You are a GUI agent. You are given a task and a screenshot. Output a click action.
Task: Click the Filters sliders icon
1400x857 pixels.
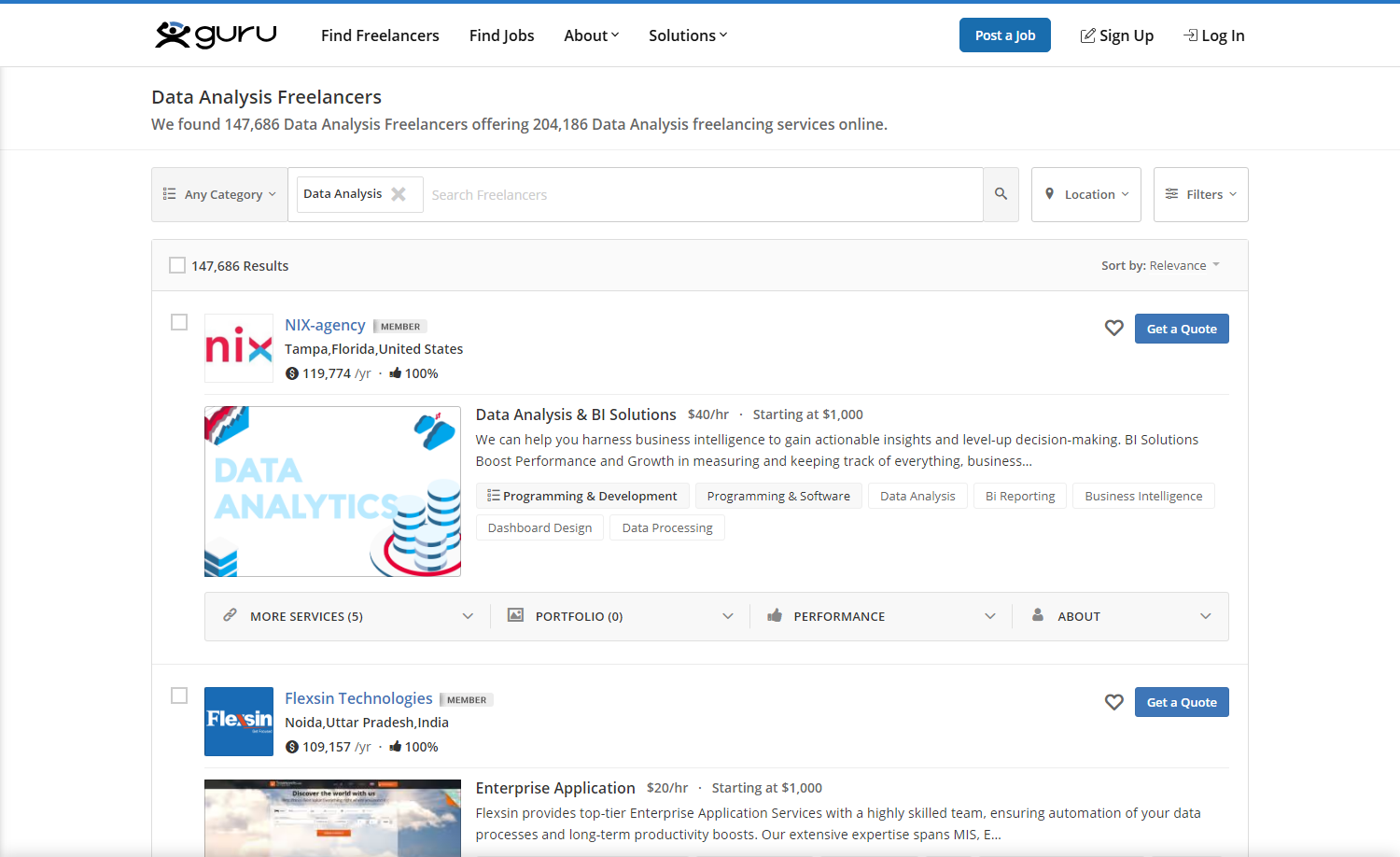1171,193
